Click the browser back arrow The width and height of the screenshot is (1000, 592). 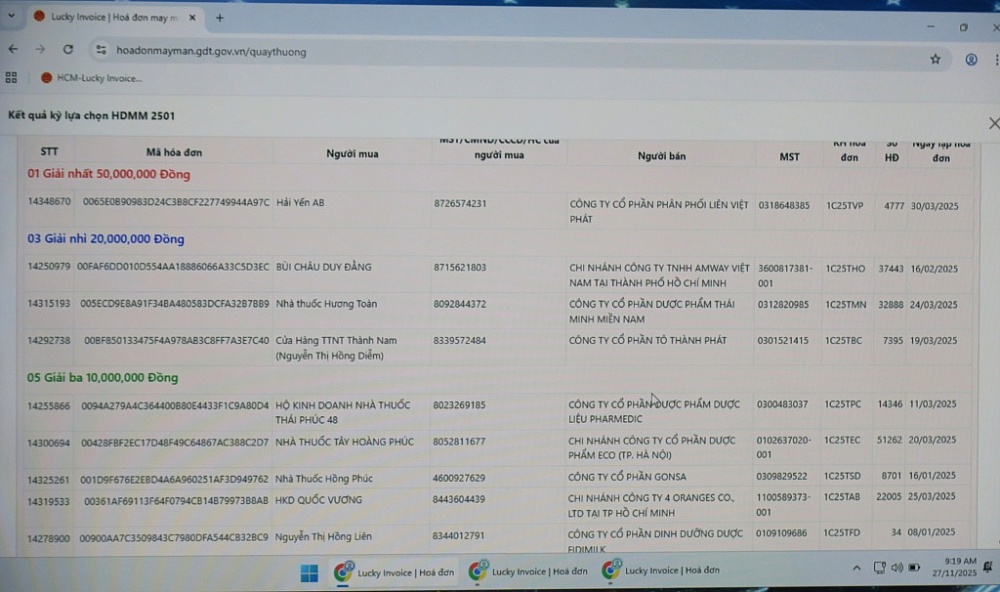[x=13, y=49]
